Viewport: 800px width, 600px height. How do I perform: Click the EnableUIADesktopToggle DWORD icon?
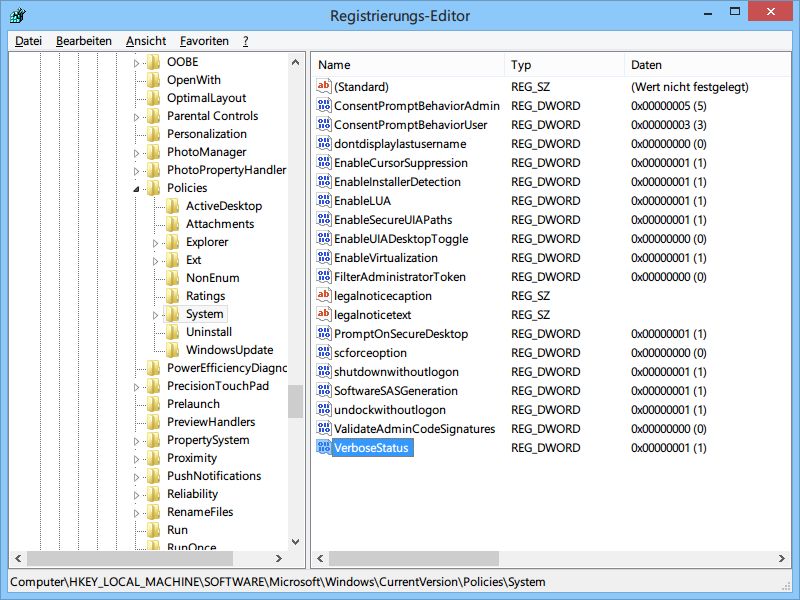pos(323,238)
